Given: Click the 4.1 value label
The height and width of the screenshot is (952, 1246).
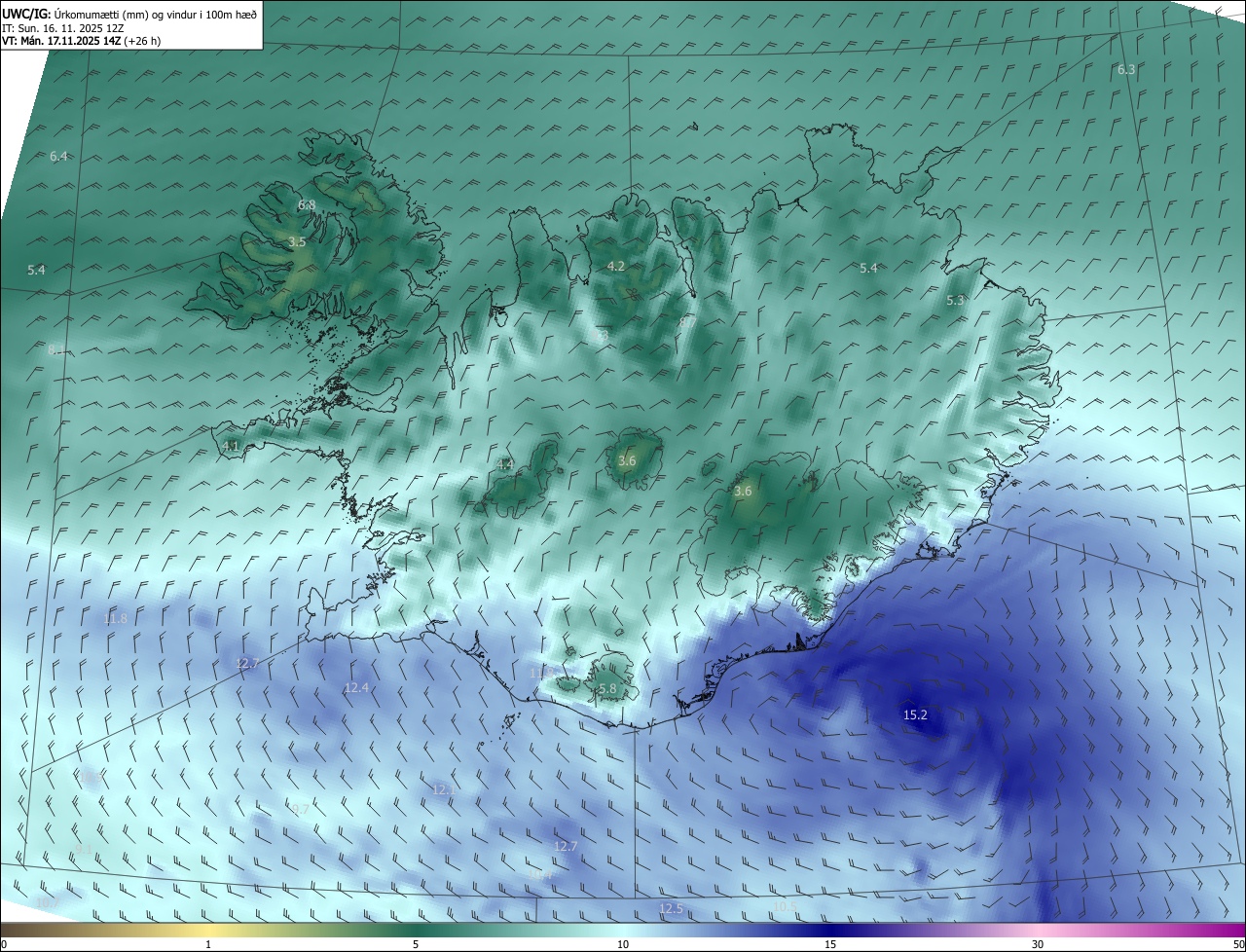Looking at the screenshot, I should (231, 446).
